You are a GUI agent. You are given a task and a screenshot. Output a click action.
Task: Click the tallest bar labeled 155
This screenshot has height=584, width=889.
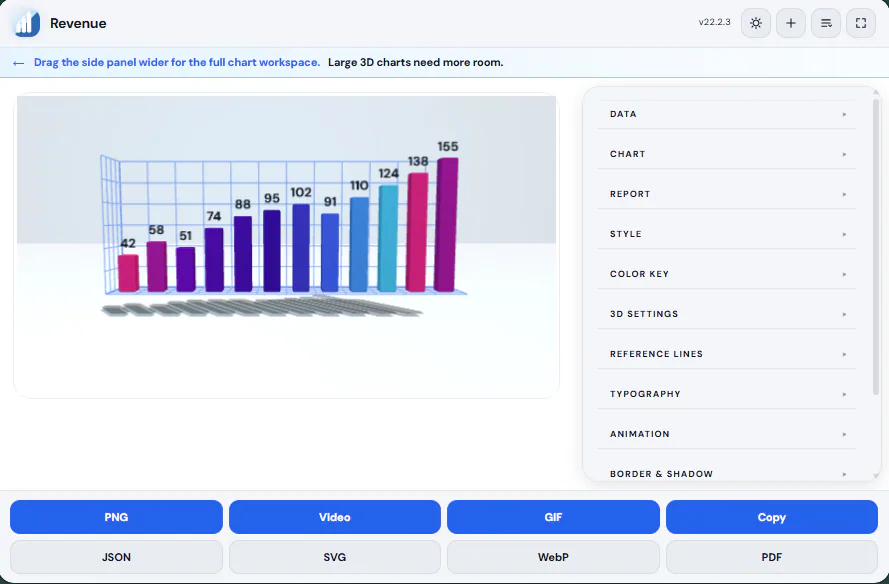tap(446, 225)
